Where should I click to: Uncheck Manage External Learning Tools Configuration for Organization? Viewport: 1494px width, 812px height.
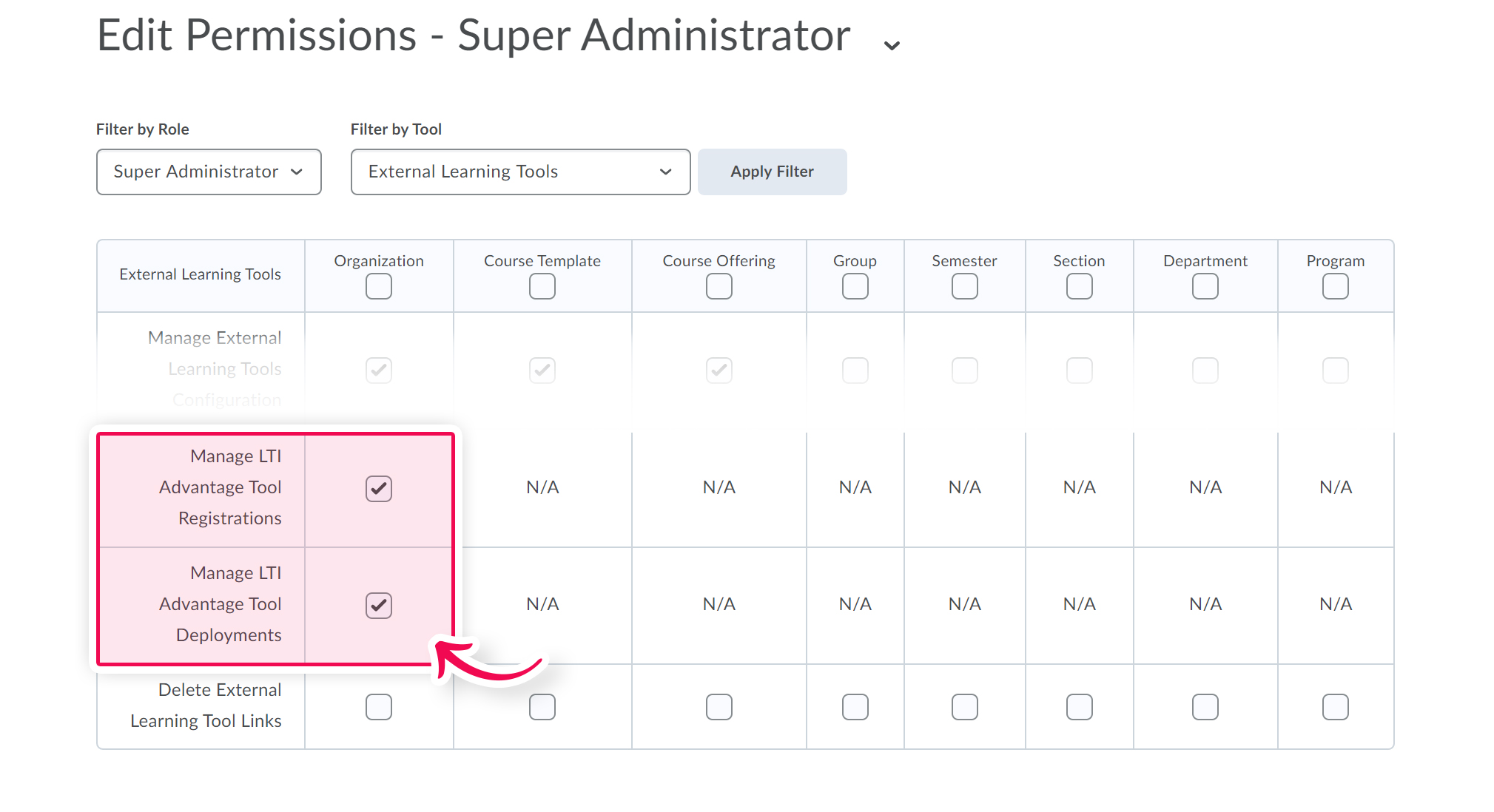[x=379, y=370]
